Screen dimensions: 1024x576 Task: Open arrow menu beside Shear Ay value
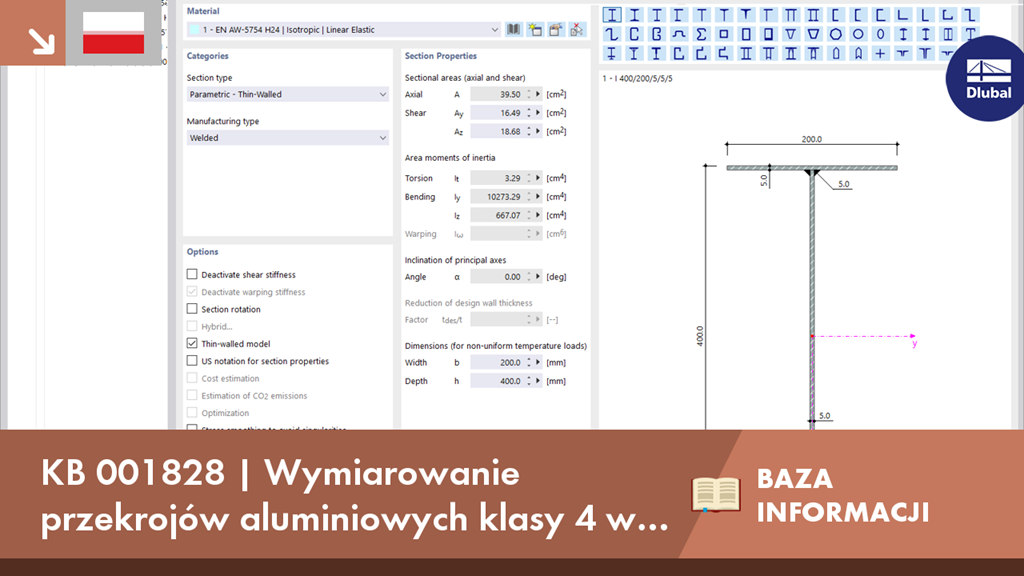(538, 113)
